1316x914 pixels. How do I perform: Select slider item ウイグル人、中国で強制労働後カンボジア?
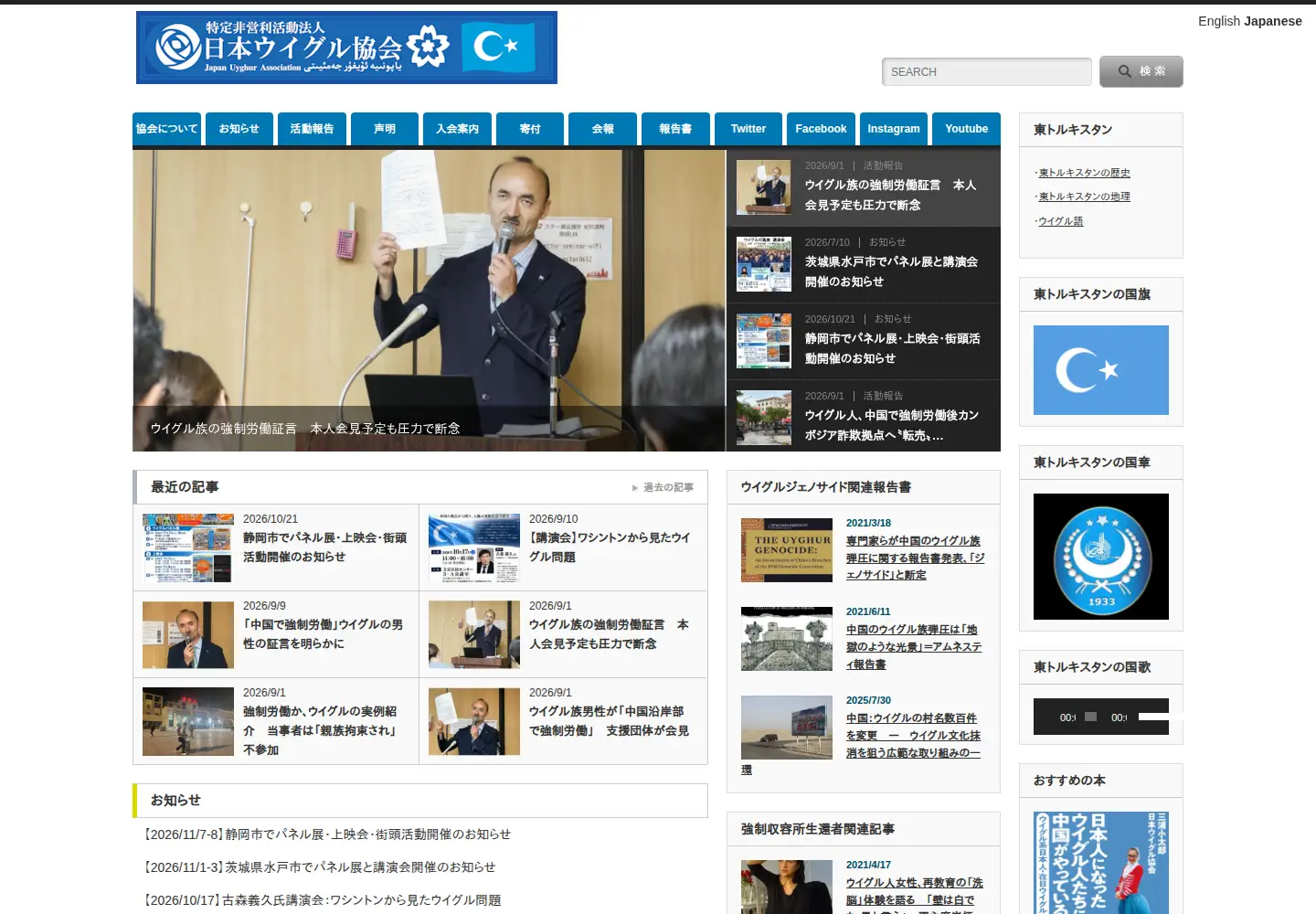[864, 417]
